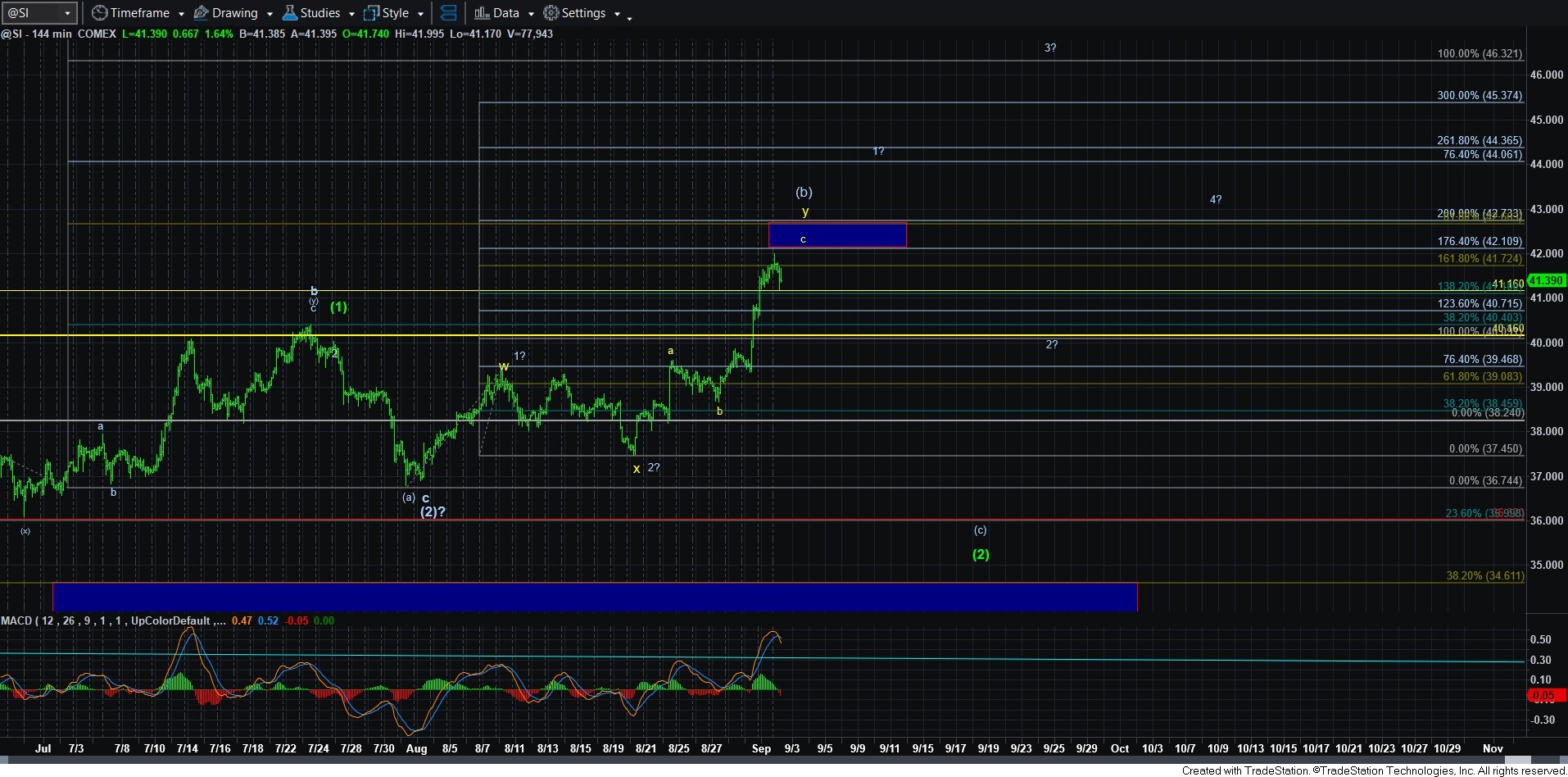Click the ask 'A=41.395' readout
The image size is (1568, 777).
tap(314, 34)
